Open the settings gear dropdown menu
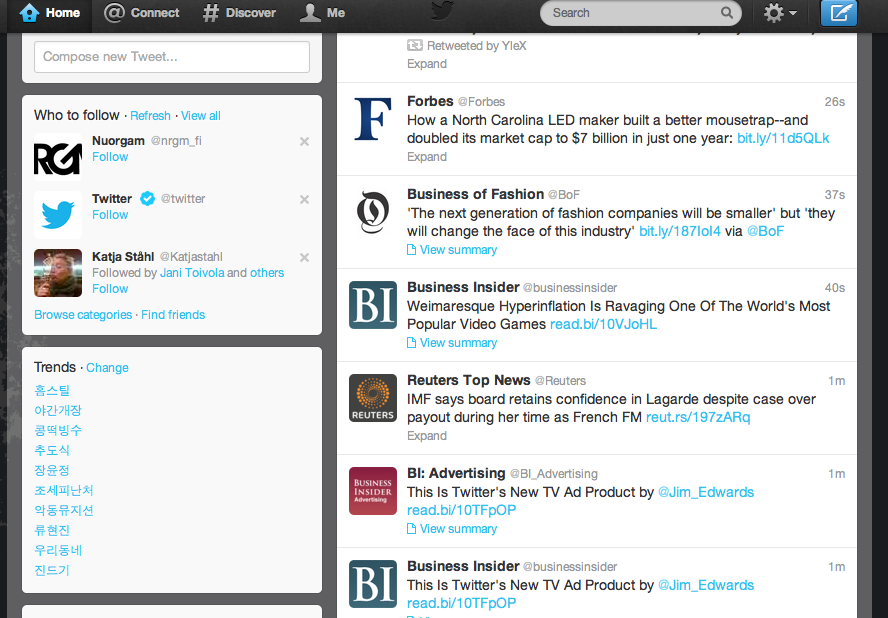This screenshot has height=618, width=888. (779, 13)
